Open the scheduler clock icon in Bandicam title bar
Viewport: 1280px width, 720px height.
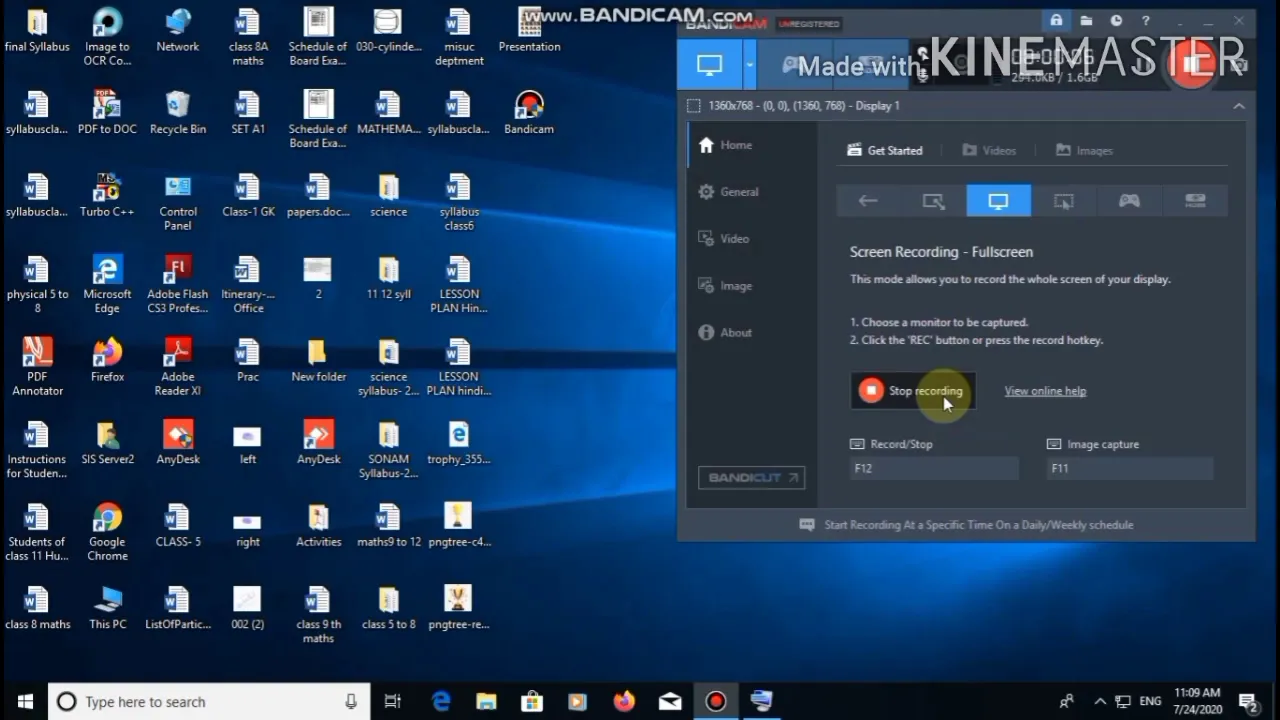(1116, 20)
